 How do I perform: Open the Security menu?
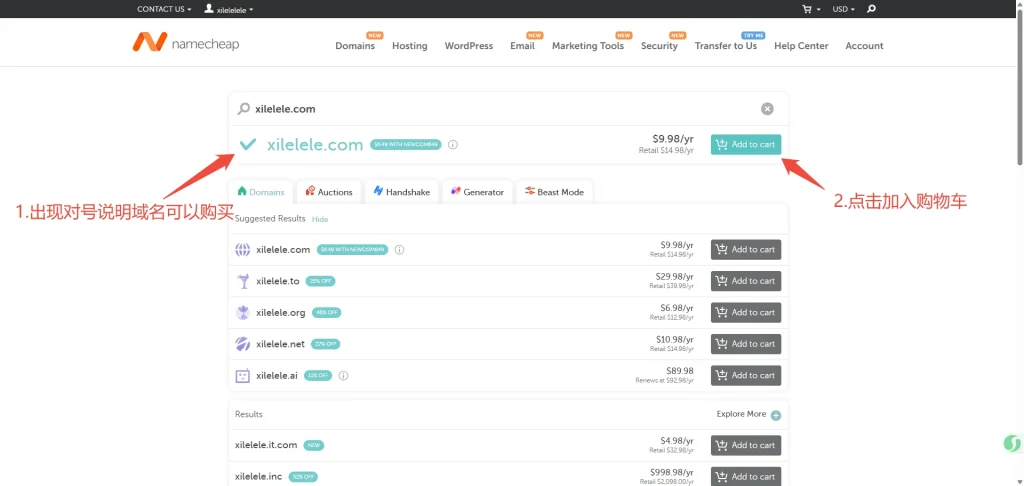coord(659,46)
